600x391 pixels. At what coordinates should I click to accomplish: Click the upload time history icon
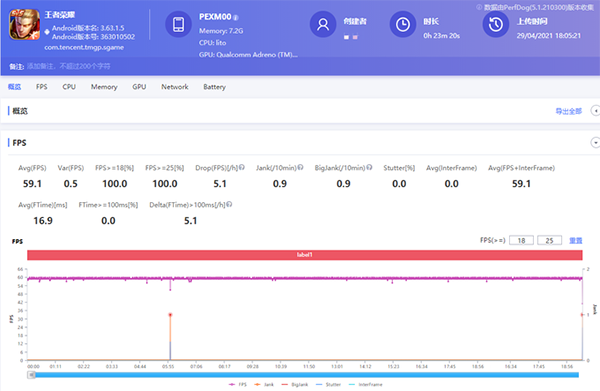point(496,24)
